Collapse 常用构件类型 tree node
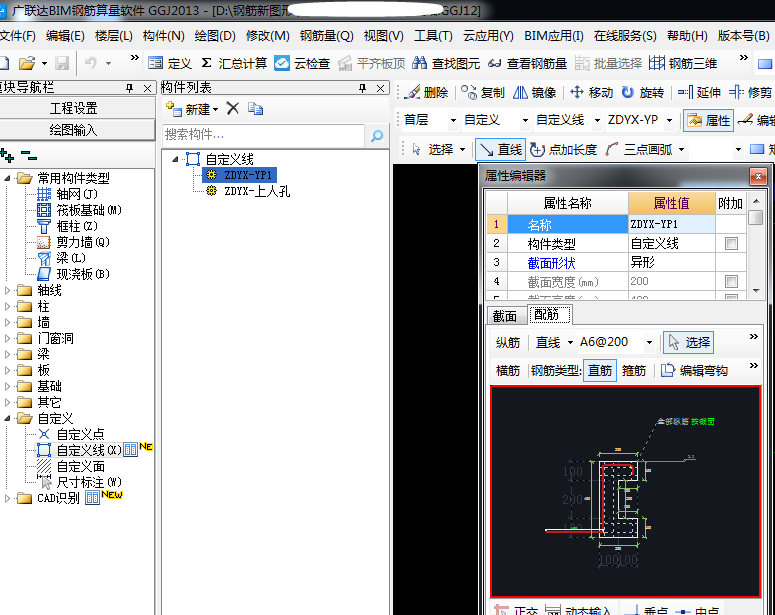The height and width of the screenshot is (615, 775). (7, 178)
